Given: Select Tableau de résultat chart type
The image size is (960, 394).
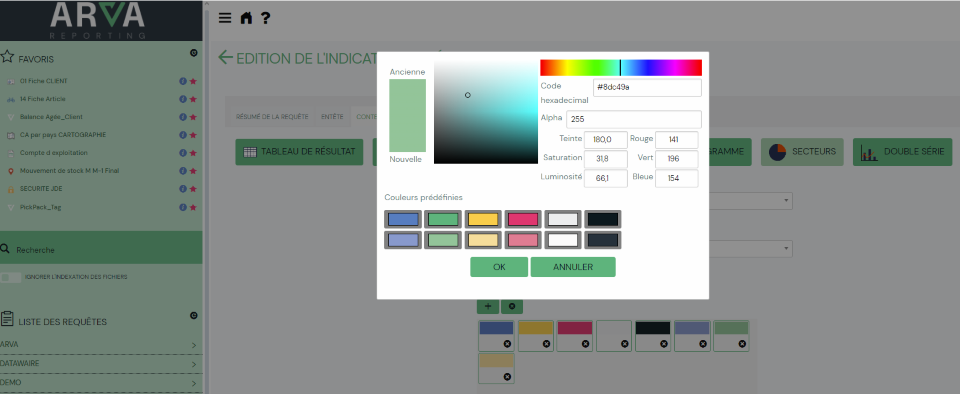Looking at the screenshot, I should [x=299, y=152].
